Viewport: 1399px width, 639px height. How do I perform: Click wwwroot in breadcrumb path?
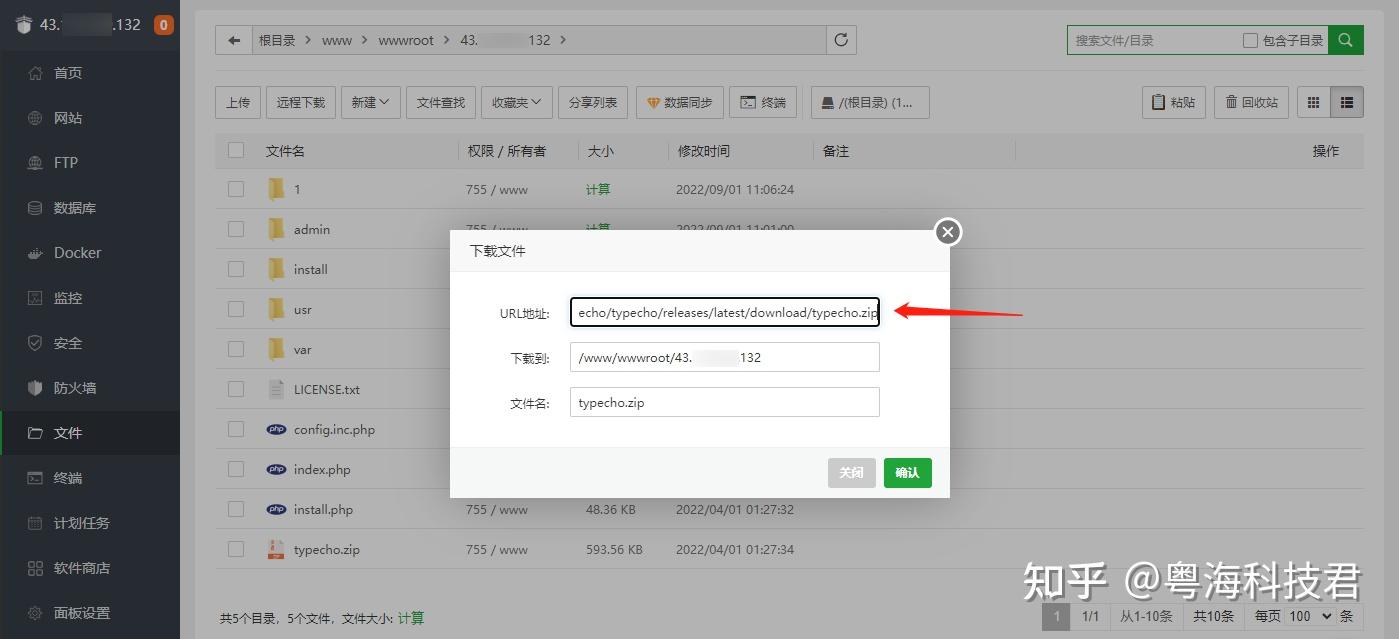406,40
